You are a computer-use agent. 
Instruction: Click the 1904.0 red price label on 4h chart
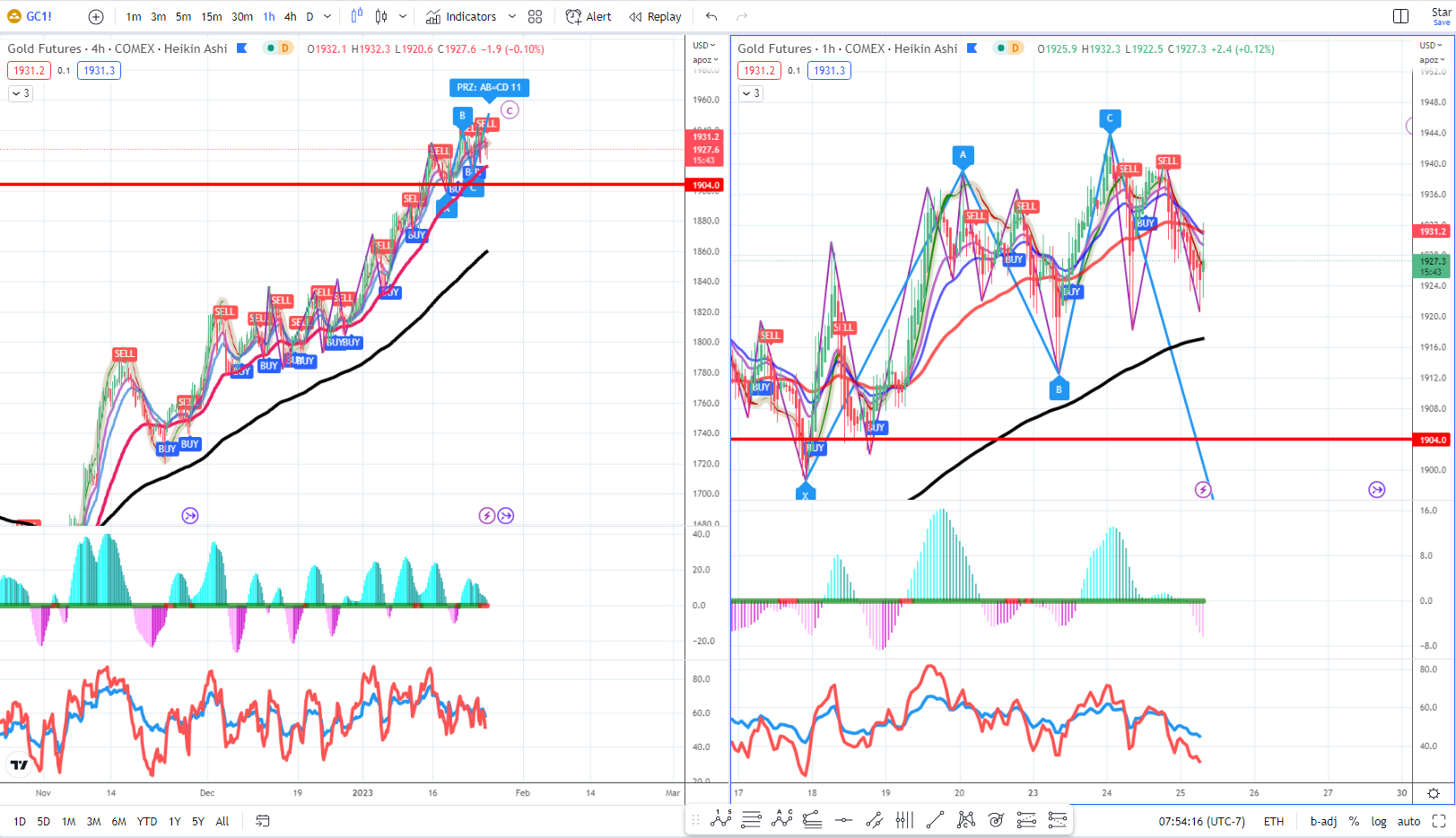(705, 185)
